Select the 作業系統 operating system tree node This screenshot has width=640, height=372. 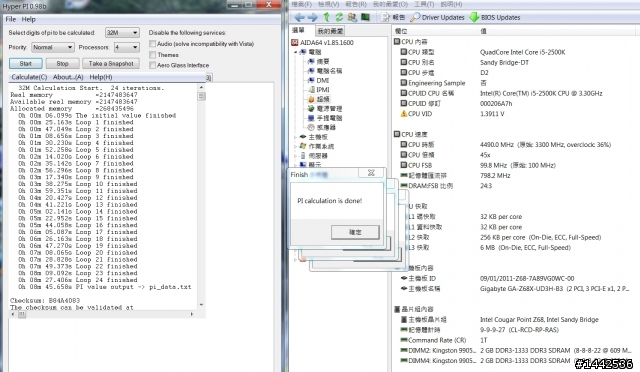click(x=317, y=146)
